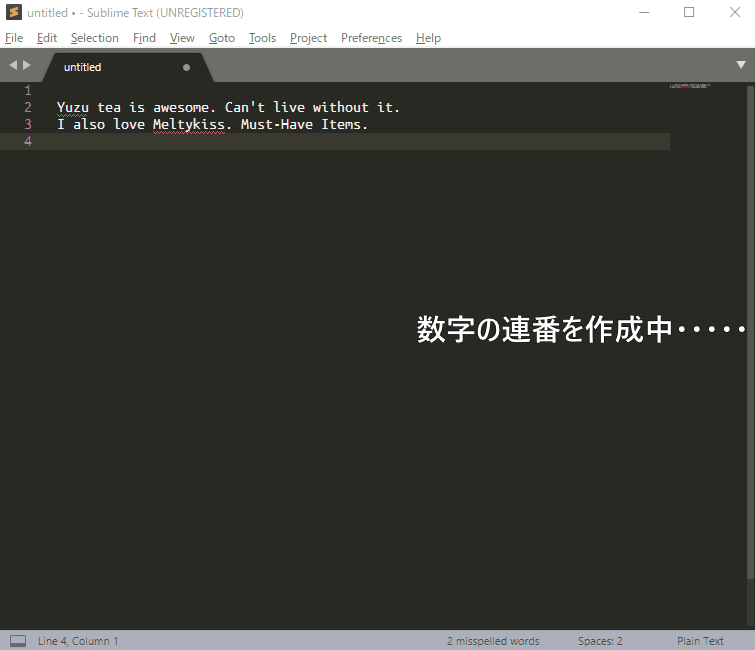Click the misspelled word Meltykiss
Viewport: 755px width, 650px height.
click(x=189, y=125)
